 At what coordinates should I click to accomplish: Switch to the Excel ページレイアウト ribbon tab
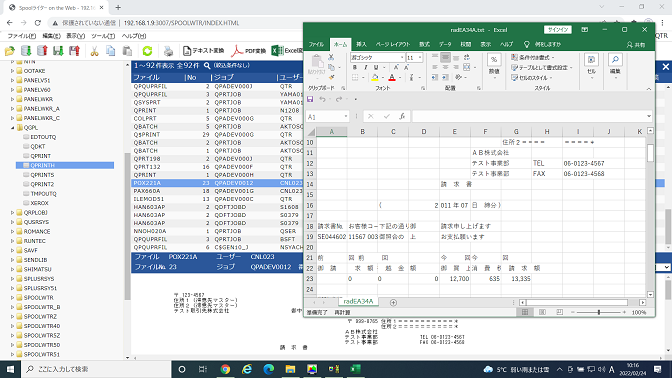coord(393,44)
